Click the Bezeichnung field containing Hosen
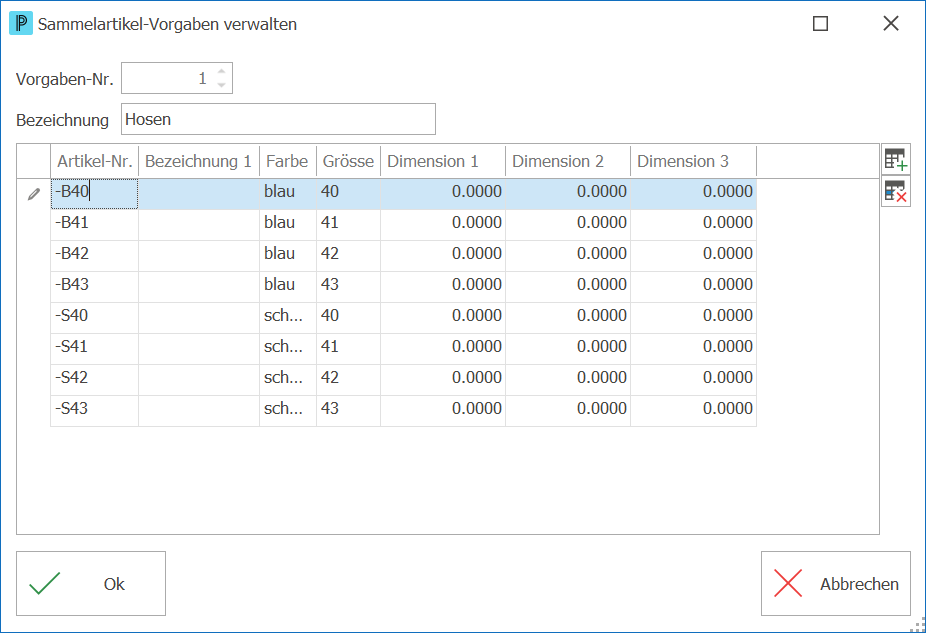Image resolution: width=926 pixels, height=633 pixels. click(278, 119)
